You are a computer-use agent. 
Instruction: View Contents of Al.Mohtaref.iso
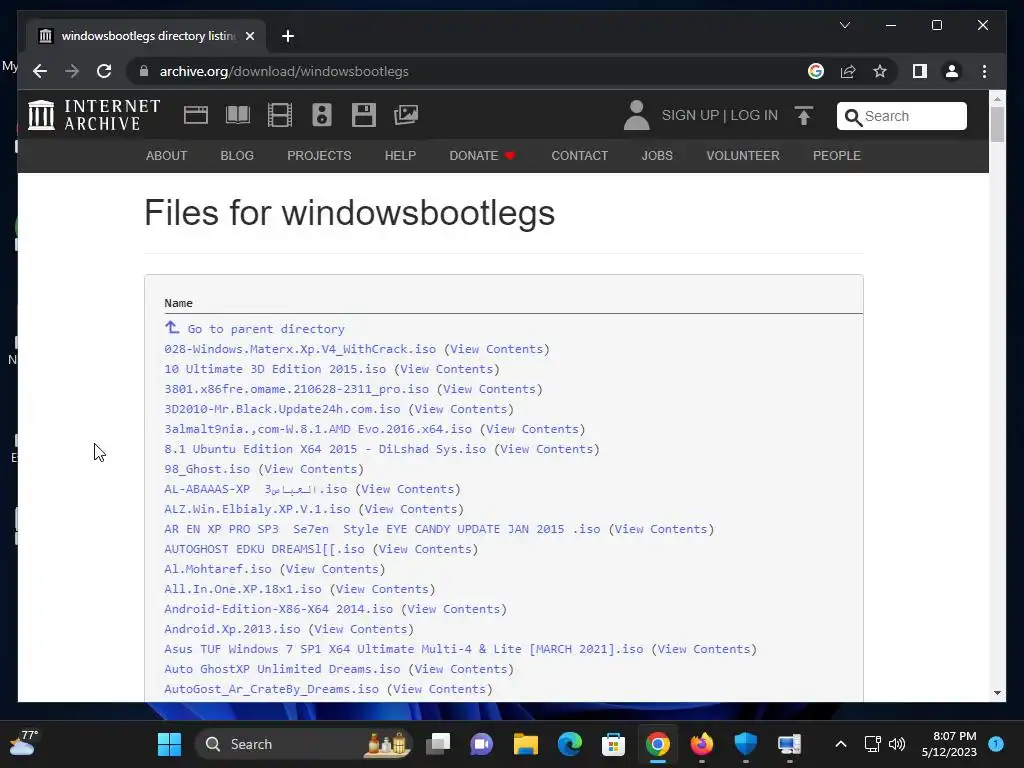[x=332, y=569]
